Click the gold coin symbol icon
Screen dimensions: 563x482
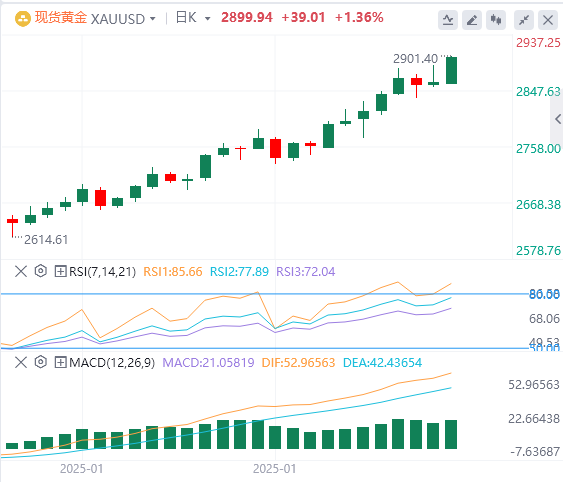pyautogui.click(x=23, y=18)
